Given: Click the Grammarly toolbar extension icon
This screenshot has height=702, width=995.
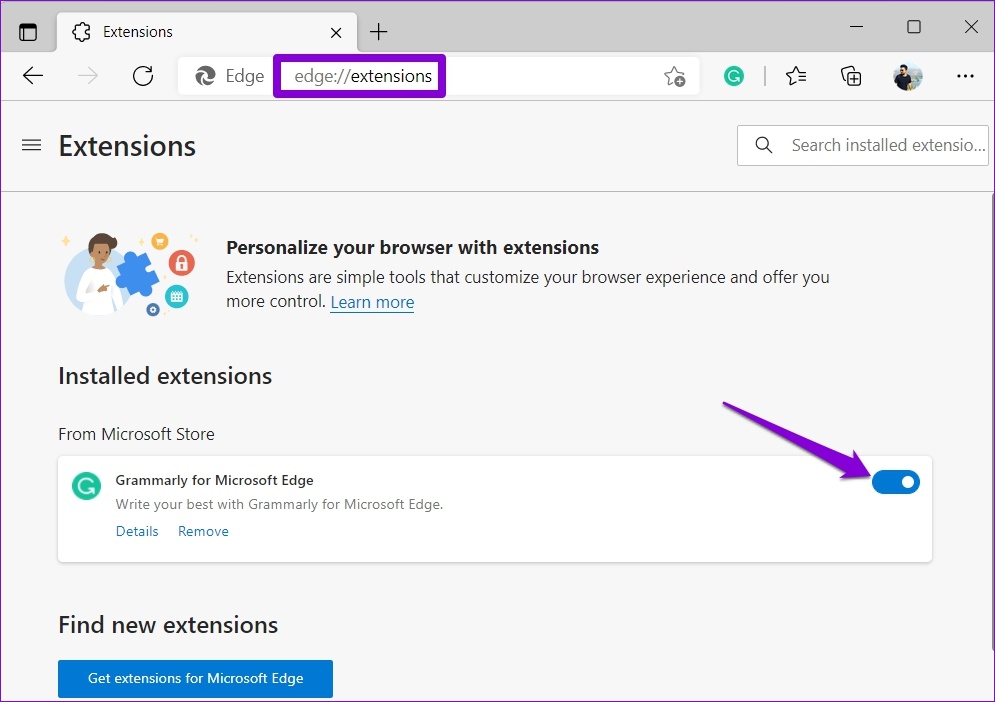Looking at the screenshot, I should [x=734, y=76].
